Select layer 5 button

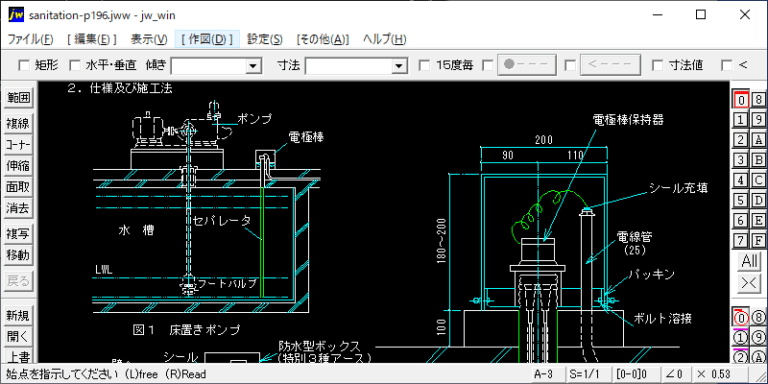pyautogui.click(x=741, y=200)
